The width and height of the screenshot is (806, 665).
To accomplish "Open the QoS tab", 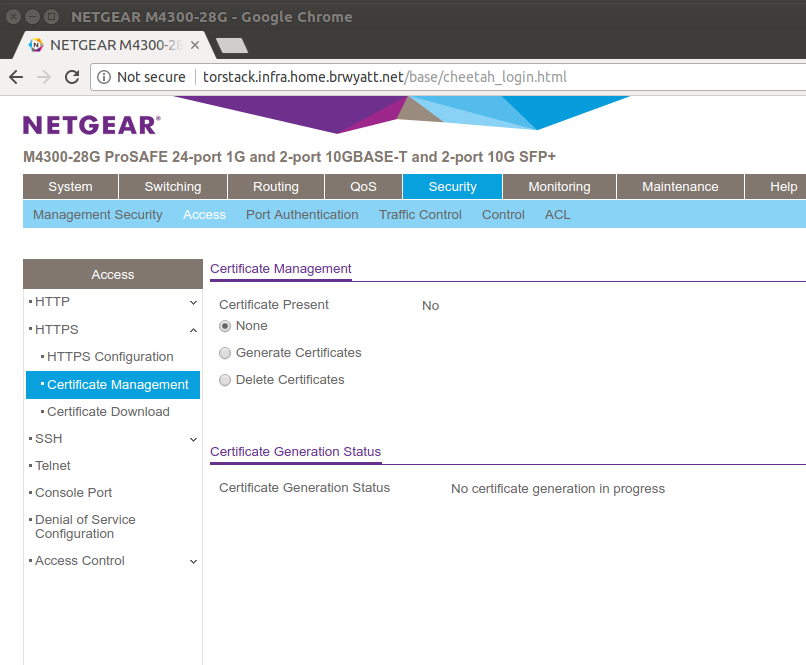I will pyautogui.click(x=363, y=187).
